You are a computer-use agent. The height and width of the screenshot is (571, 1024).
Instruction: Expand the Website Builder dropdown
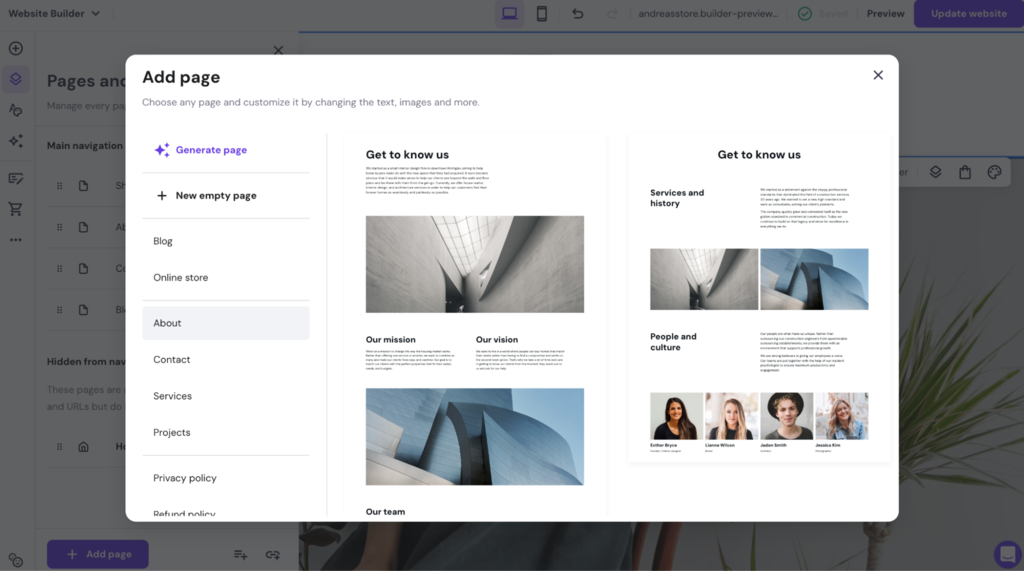[54, 13]
